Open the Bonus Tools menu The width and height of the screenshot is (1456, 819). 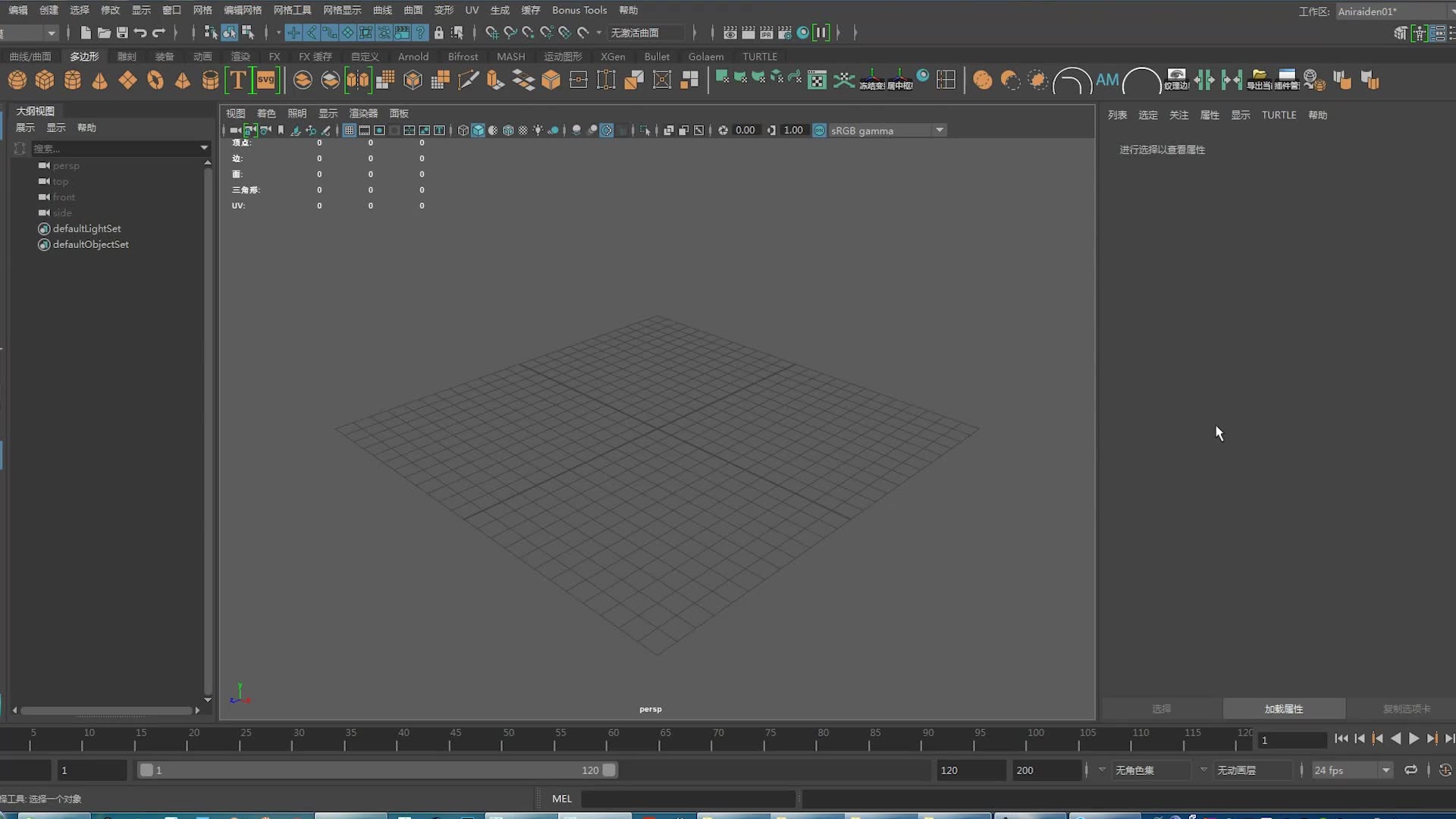[x=579, y=10]
